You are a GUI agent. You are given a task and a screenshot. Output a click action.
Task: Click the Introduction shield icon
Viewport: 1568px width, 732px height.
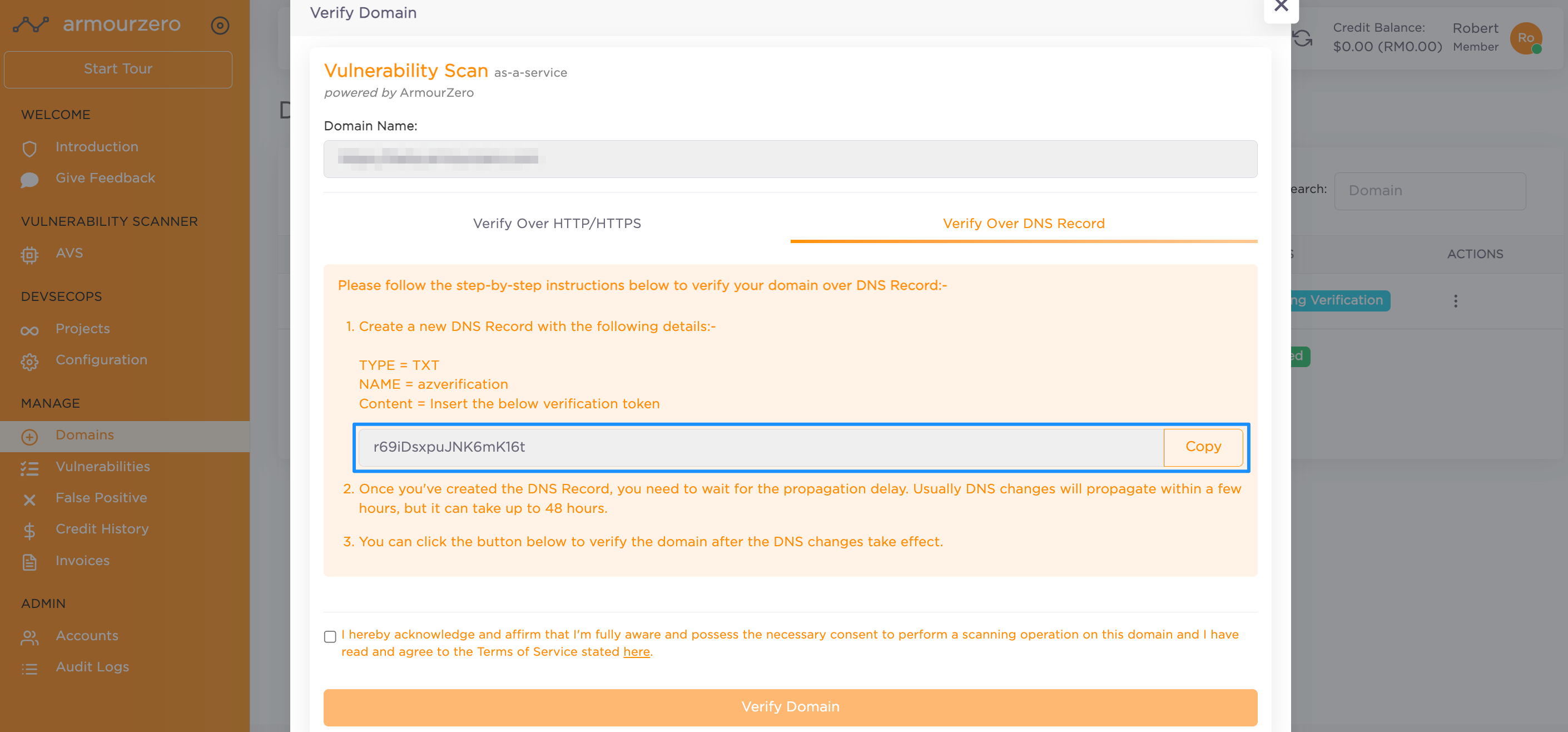29,148
